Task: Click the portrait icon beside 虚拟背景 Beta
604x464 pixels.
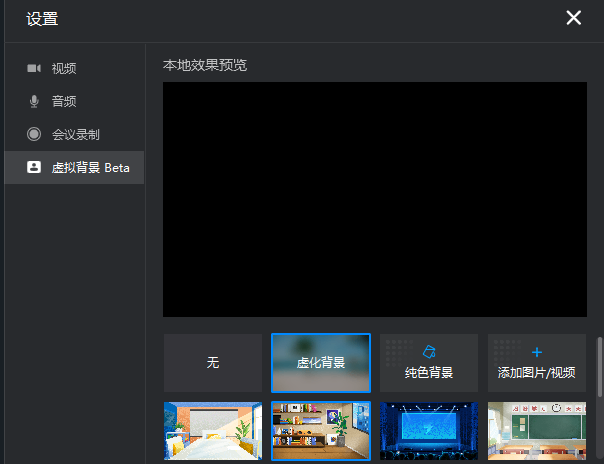Action: pos(33,167)
